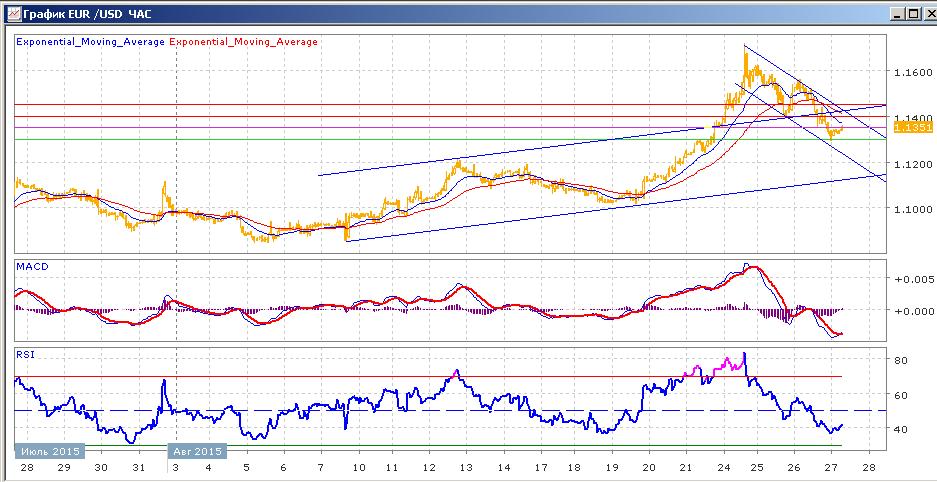Viewport: 937px width, 482px height.
Task: Click date 13 on the time axis
Action: tap(467, 467)
